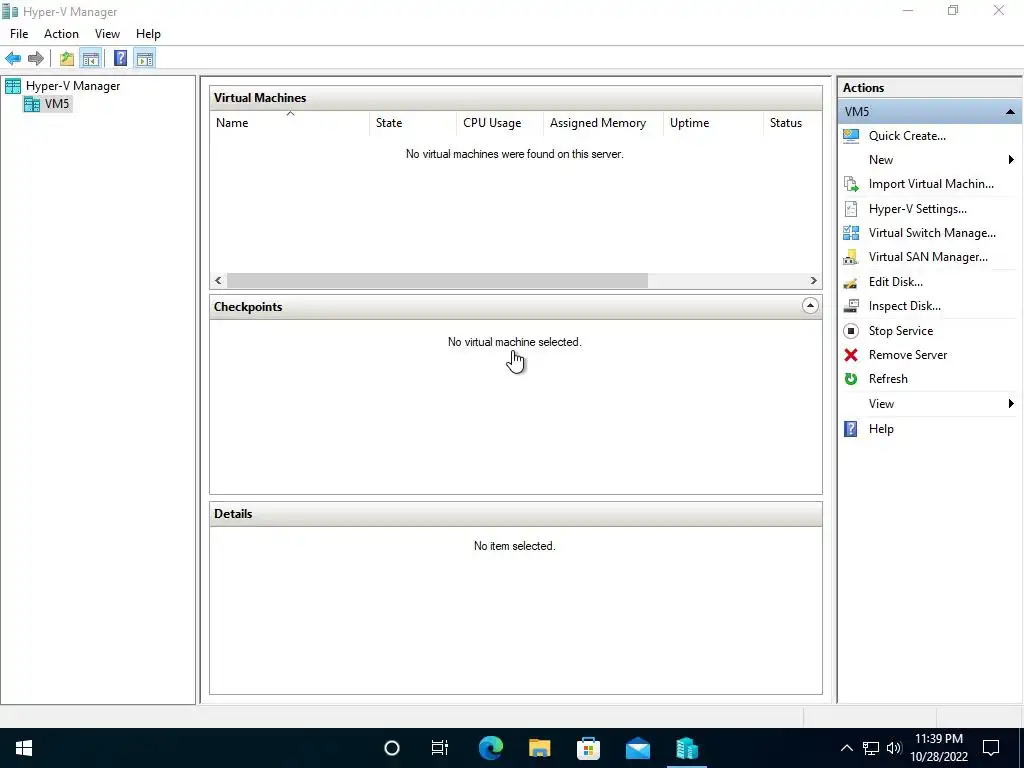The width and height of the screenshot is (1024, 768).
Task: Click the Quick Create icon
Action: coord(851,136)
